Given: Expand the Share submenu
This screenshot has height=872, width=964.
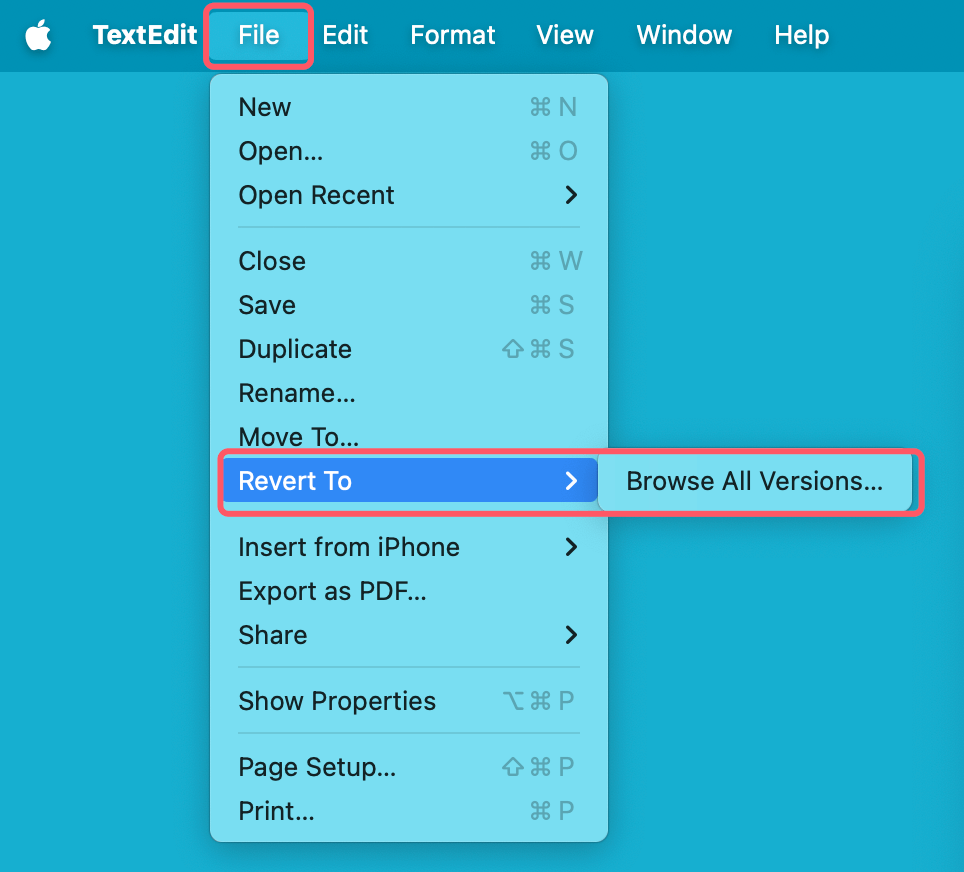Looking at the screenshot, I should (x=272, y=635).
